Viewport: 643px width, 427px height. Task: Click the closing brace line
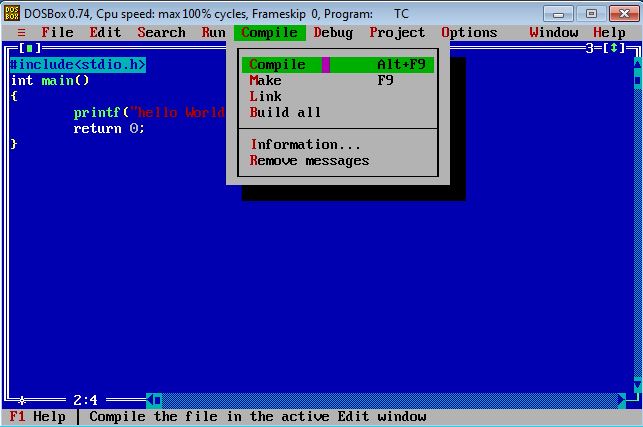pos(14,144)
